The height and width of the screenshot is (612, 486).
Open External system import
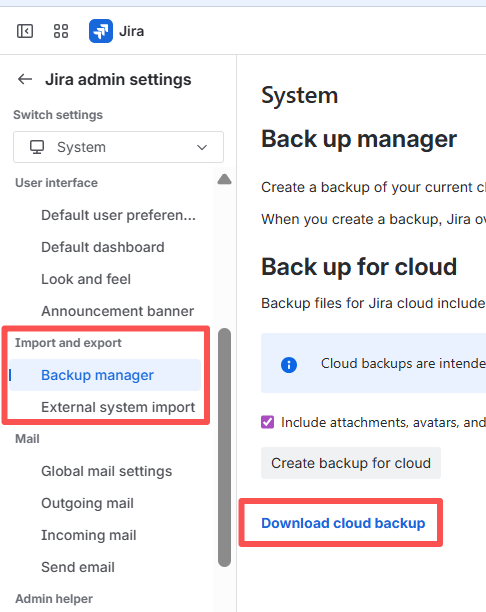[118, 407]
